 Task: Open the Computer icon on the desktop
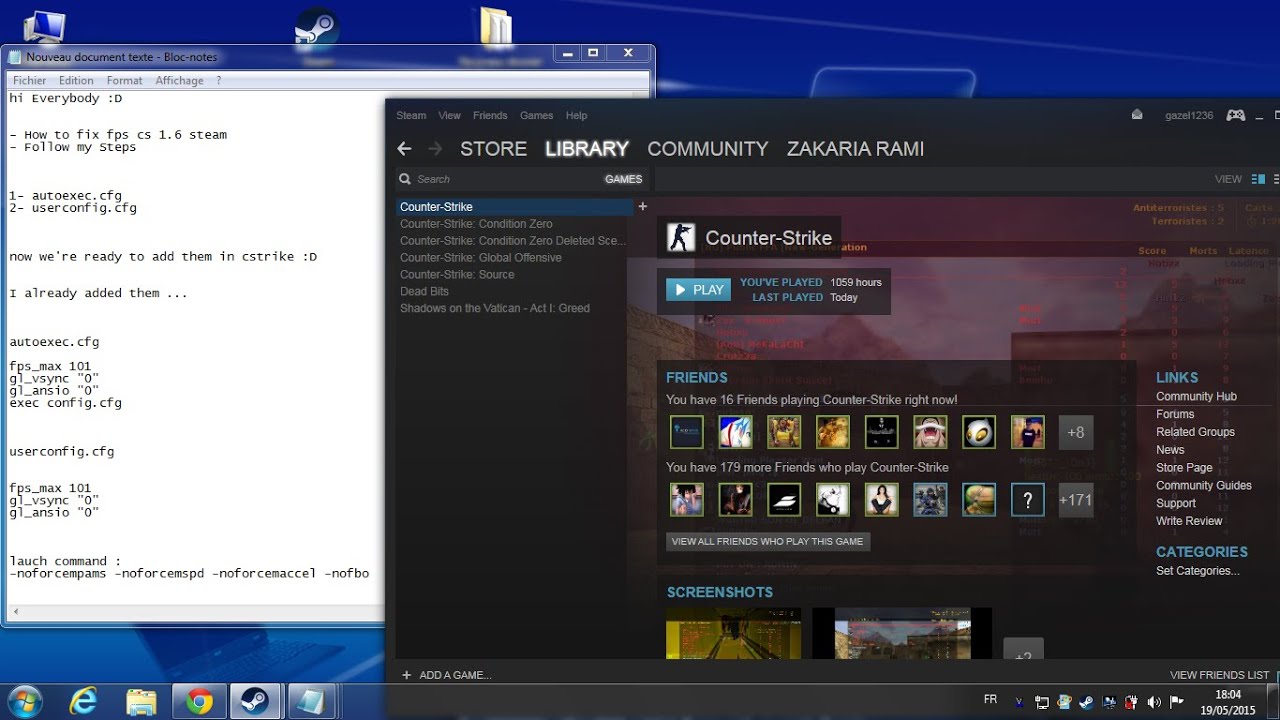[x=42, y=27]
